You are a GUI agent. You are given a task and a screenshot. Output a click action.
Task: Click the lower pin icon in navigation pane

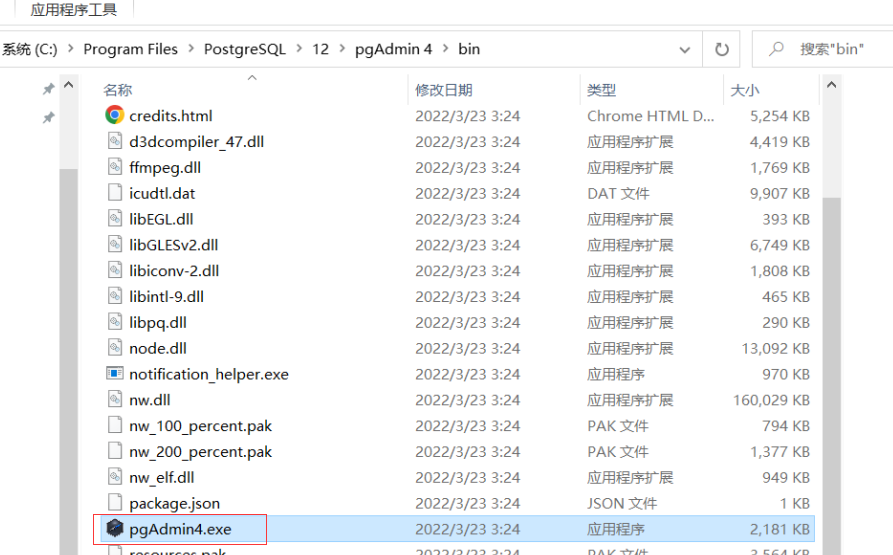[48, 118]
